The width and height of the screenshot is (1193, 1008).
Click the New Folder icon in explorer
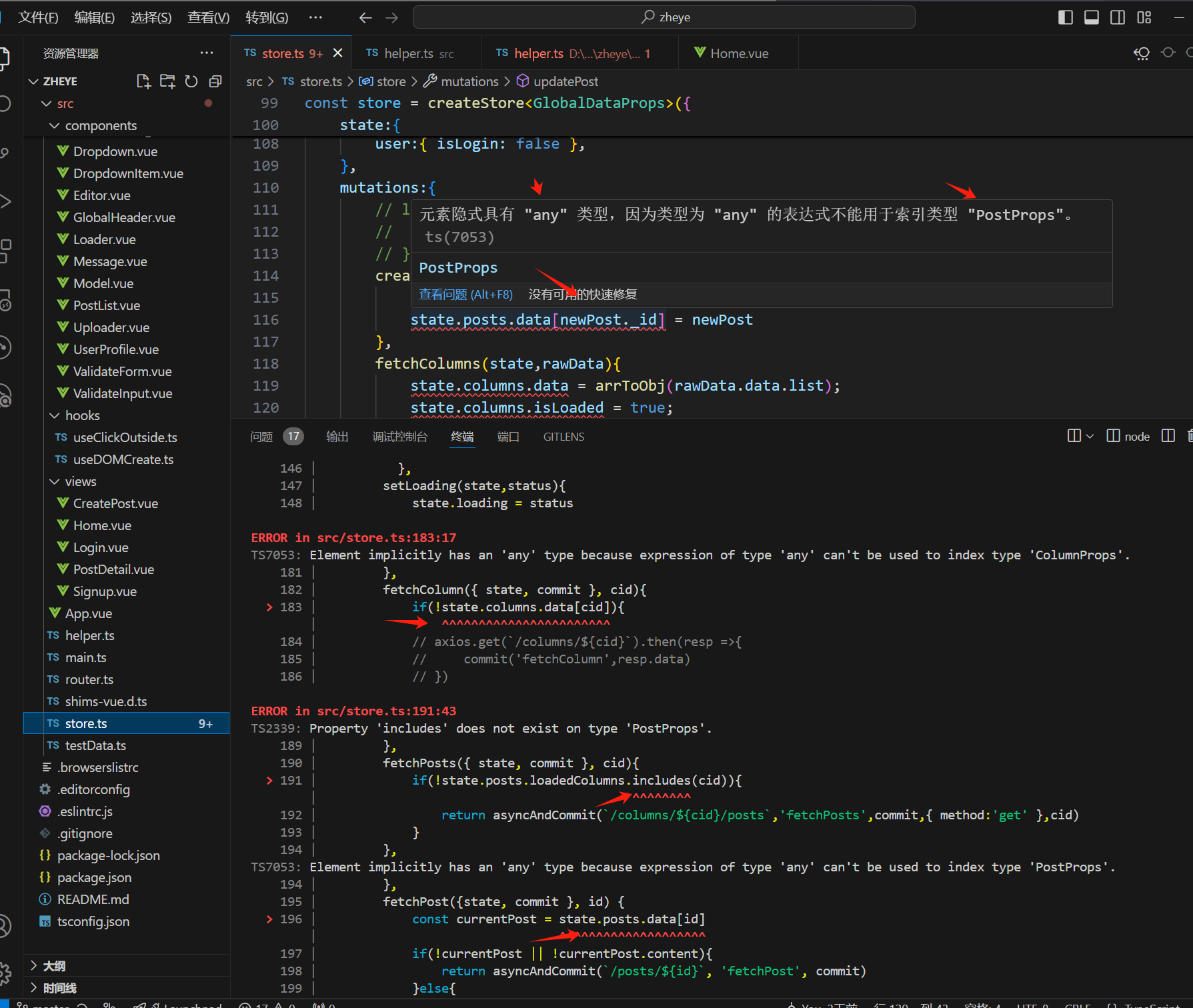[167, 81]
